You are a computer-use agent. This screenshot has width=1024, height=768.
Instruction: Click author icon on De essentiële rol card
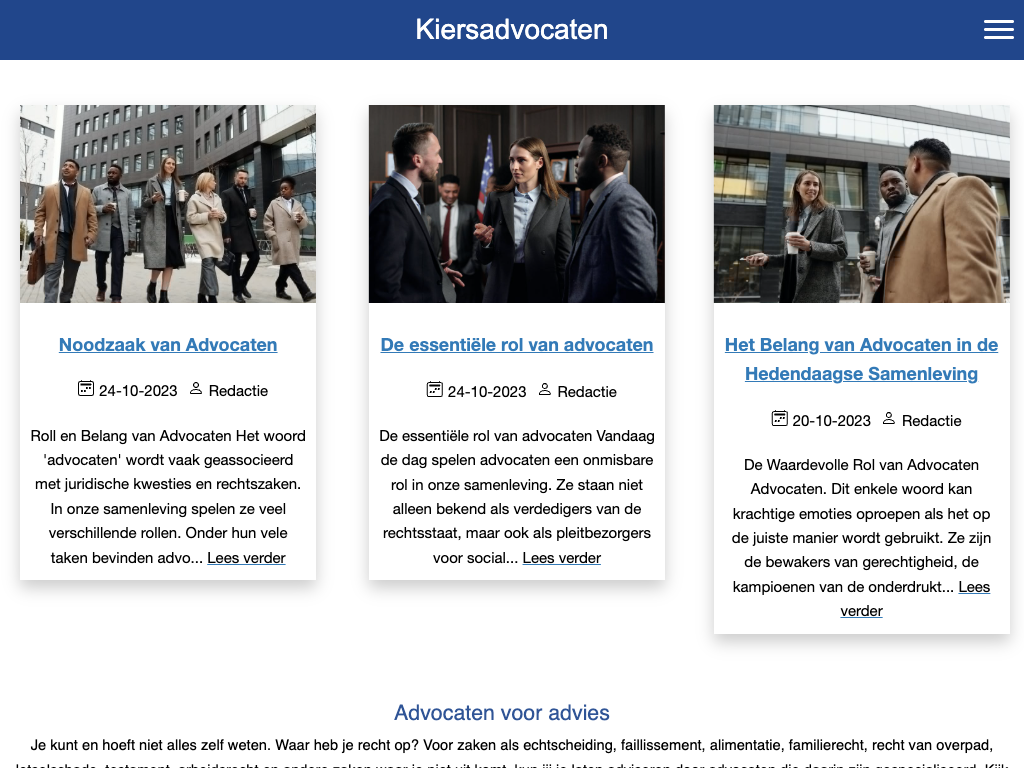point(545,390)
